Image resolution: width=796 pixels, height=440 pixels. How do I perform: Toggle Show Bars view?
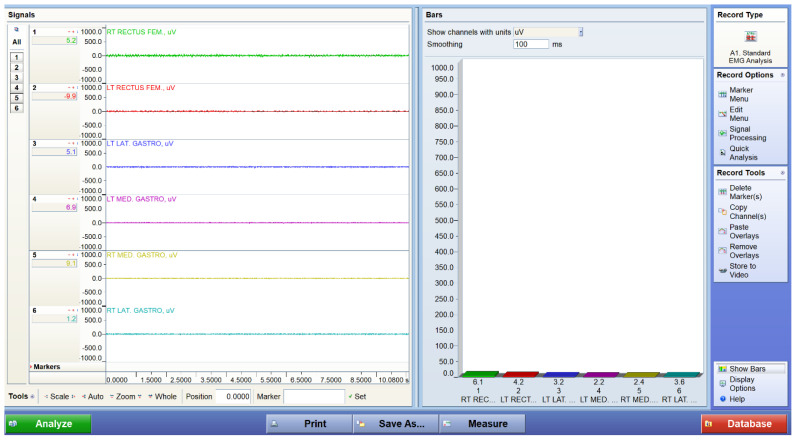(747, 369)
